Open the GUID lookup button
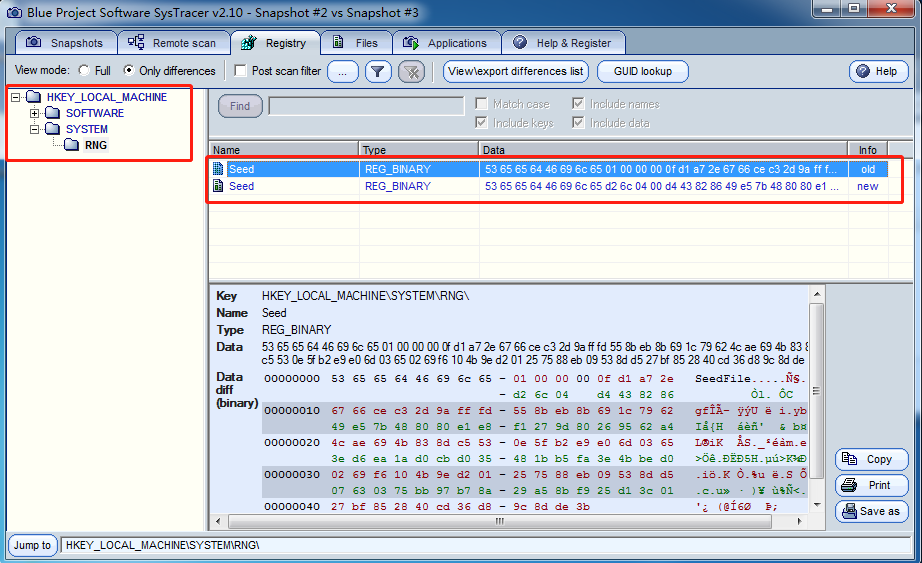The width and height of the screenshot is (922, 563). click(x=643, y=72)
